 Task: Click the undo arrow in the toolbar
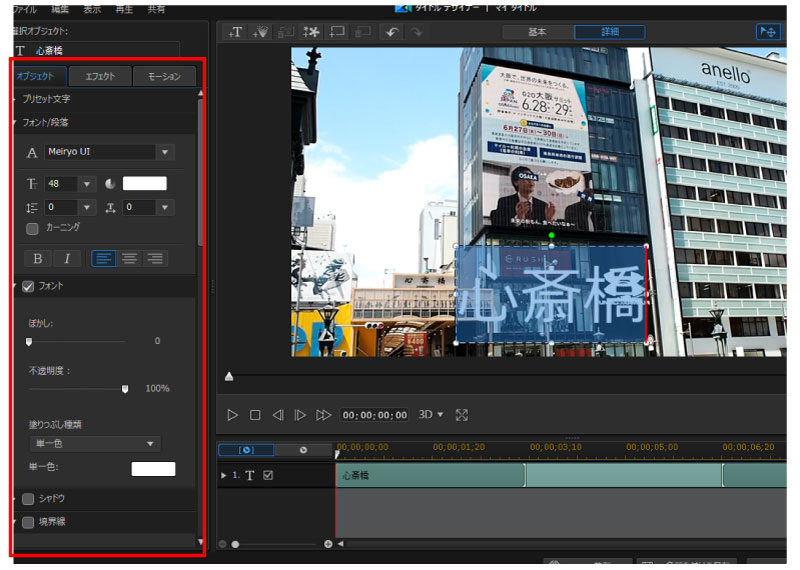click(x=390, y=32)
